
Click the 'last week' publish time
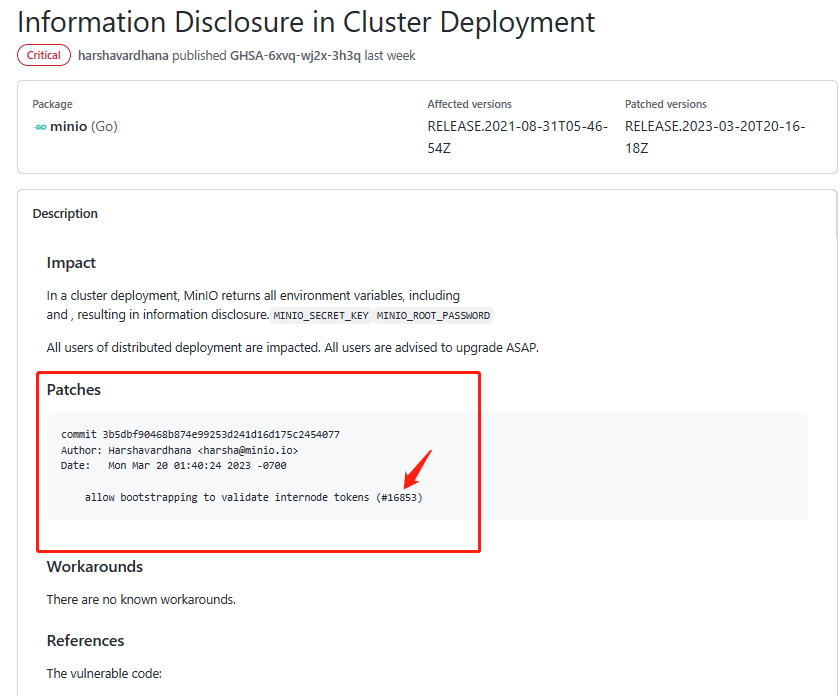point(390,56)
